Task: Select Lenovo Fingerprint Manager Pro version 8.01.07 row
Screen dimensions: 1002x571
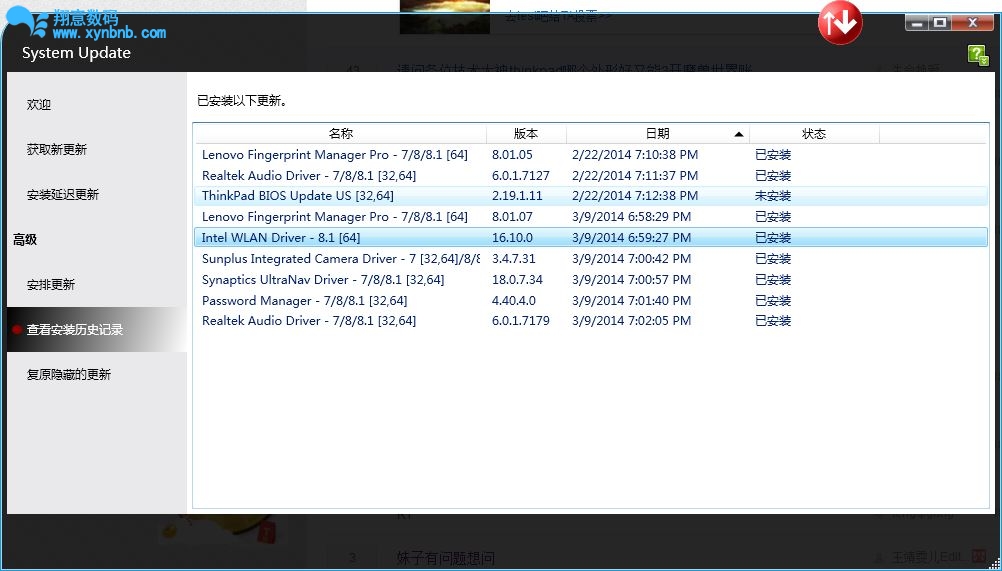Action: click(590, 217)
